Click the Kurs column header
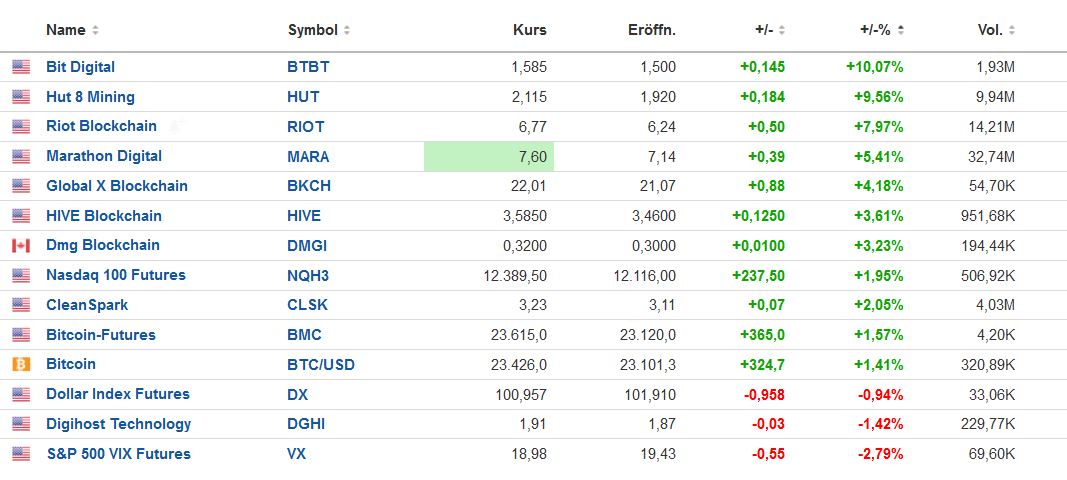The width and height of the screenshot is (1067, 480). 529,30
